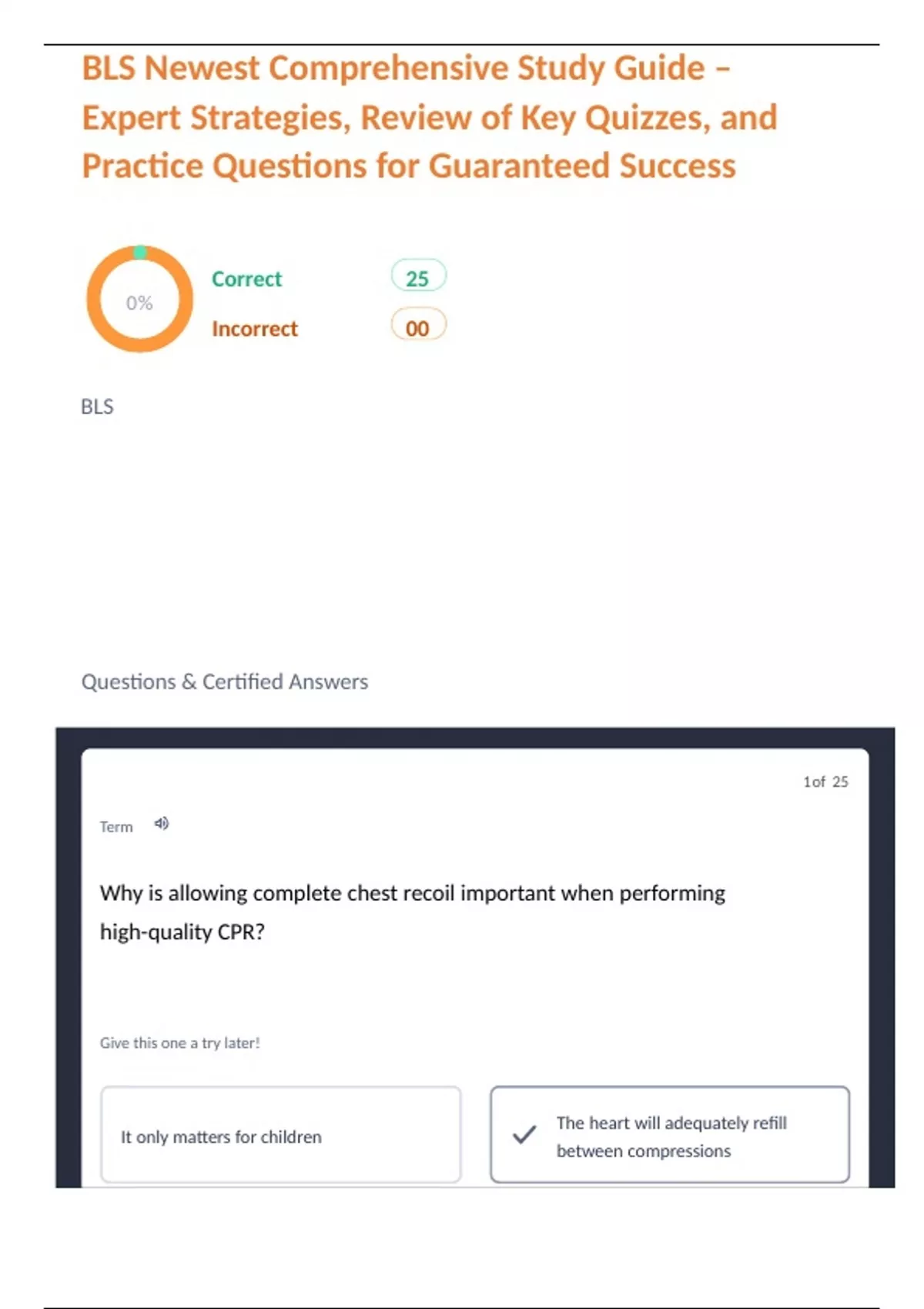This screenshot has height=1309, width=924.
Task: Click the BLS subject label
Action: coord(97,407)
